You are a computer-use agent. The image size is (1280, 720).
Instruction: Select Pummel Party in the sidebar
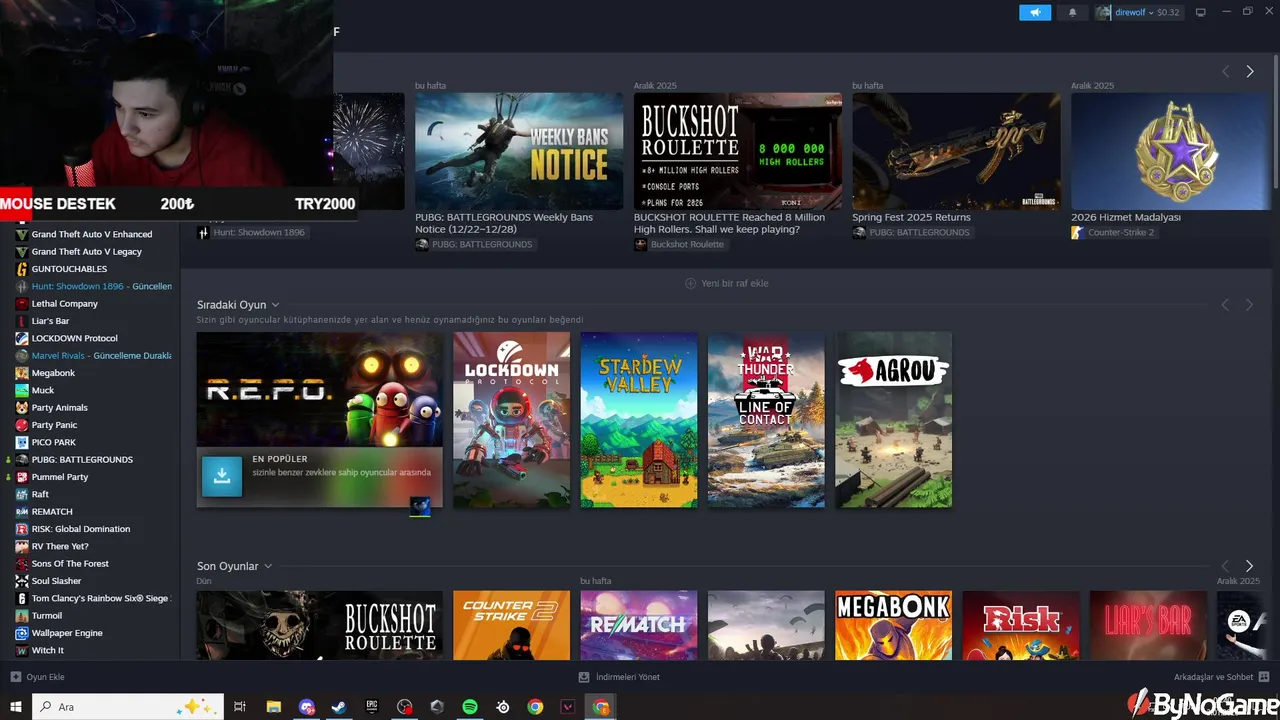(x=60, y=477)
